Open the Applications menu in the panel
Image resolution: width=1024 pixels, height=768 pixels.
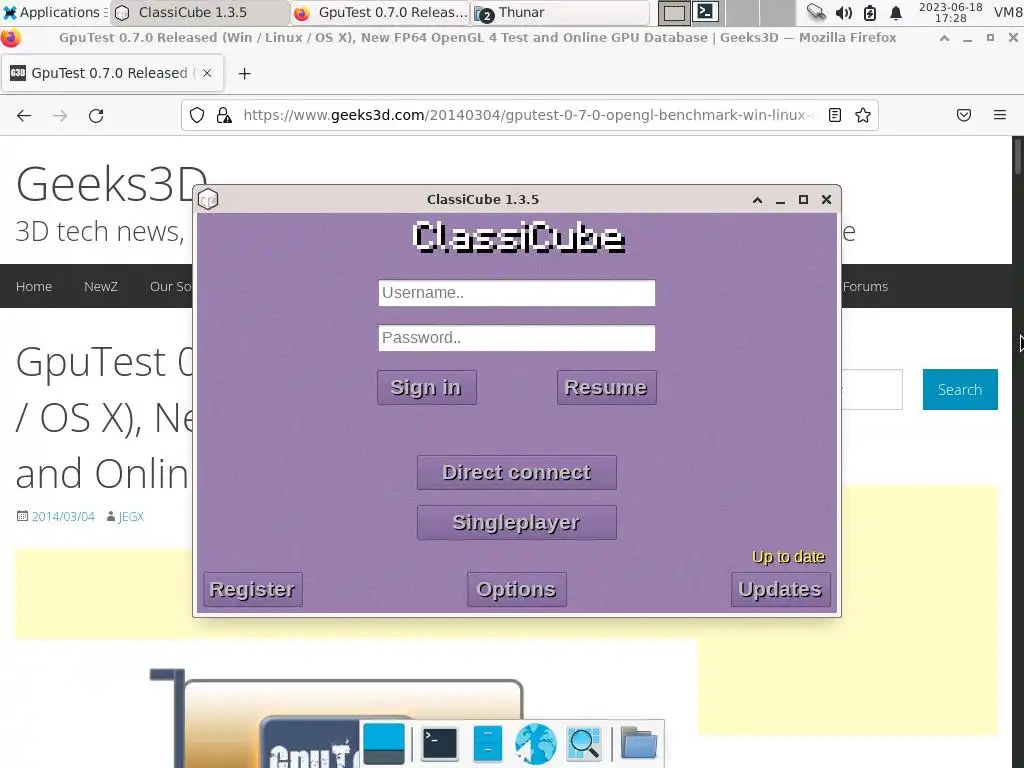[x=55, y=12]
